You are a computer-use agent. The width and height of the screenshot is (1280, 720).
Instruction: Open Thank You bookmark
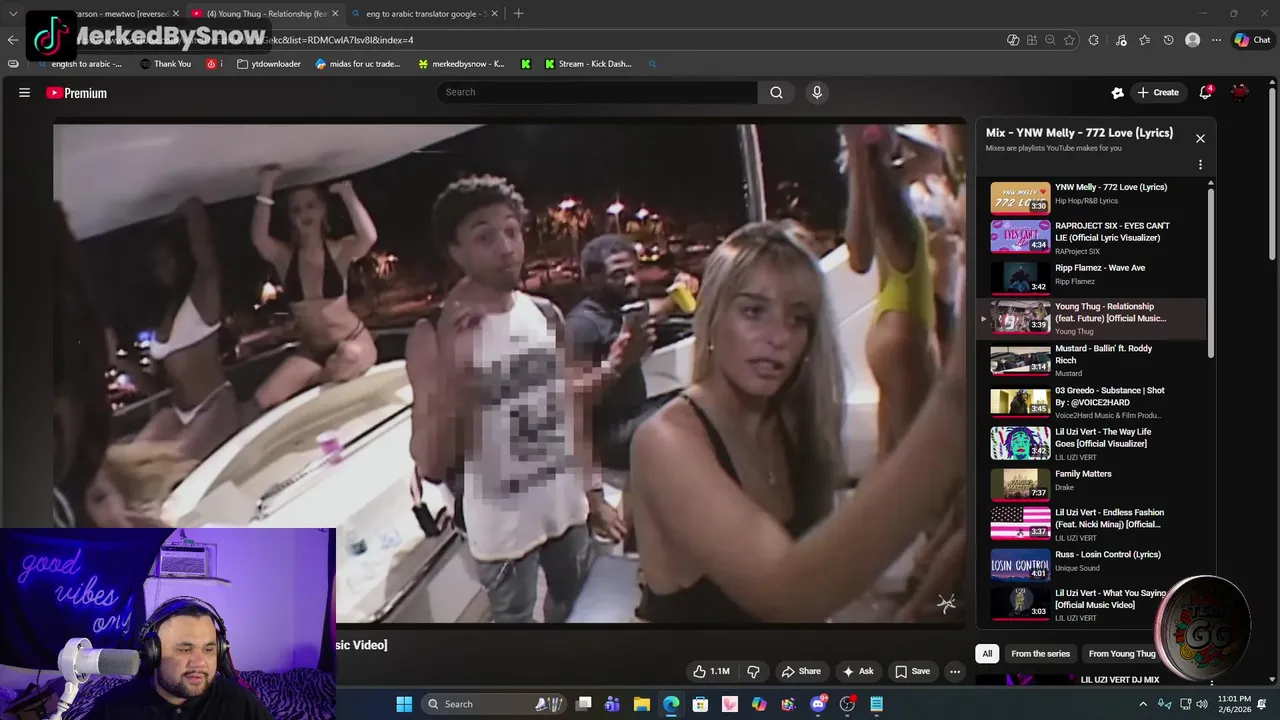coord(165,64)
